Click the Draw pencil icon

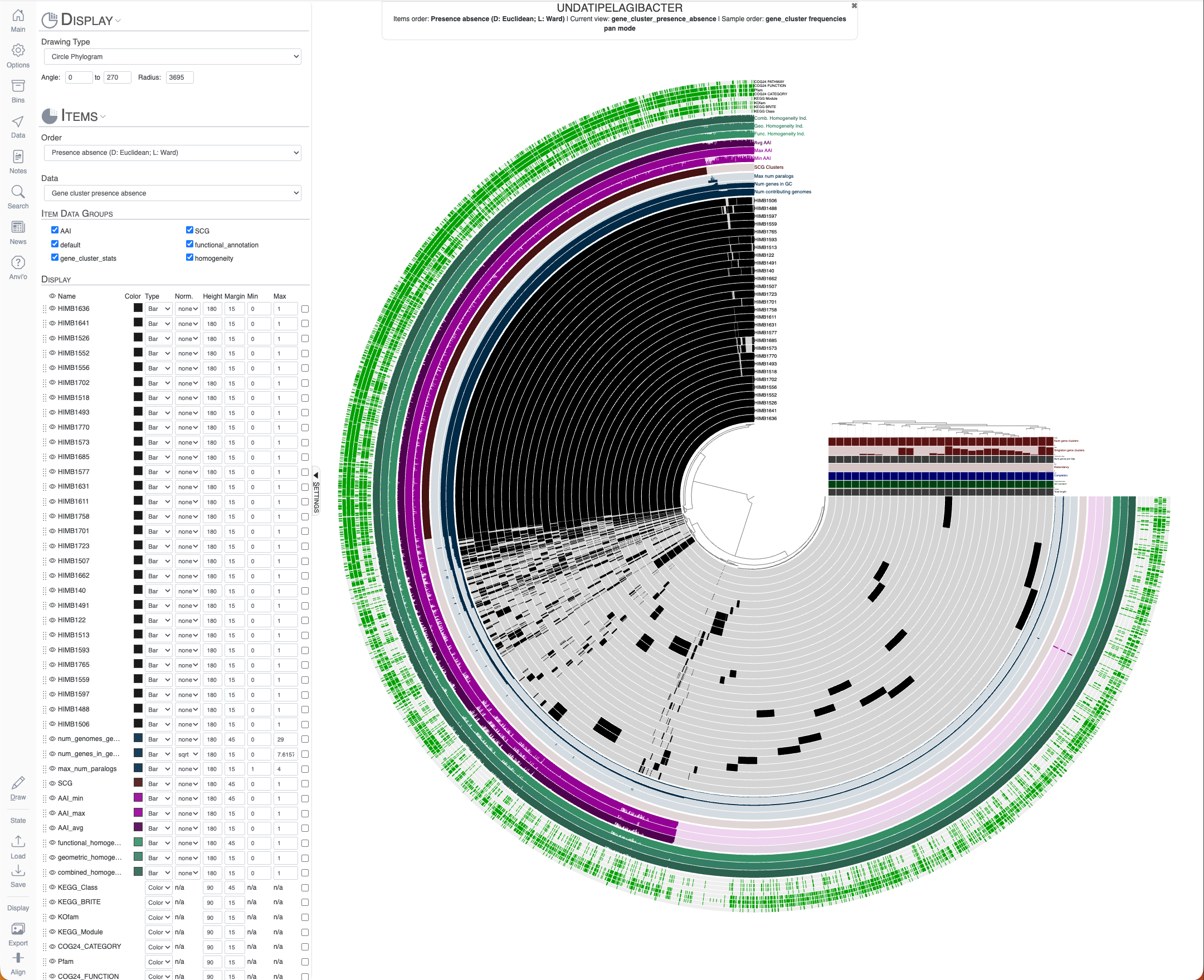[x=18, y=783]
